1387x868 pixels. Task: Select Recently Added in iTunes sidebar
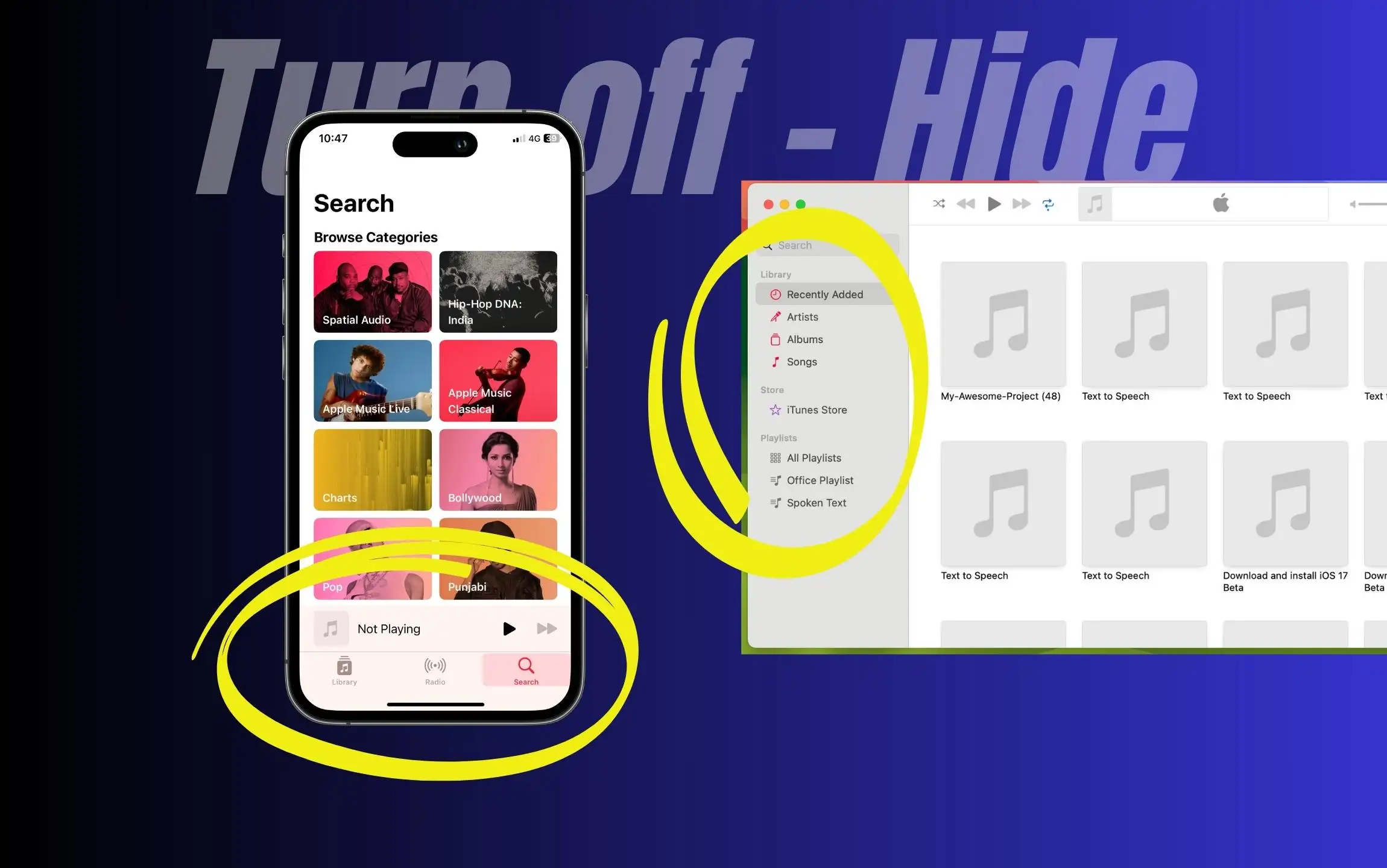coord(823,294)
